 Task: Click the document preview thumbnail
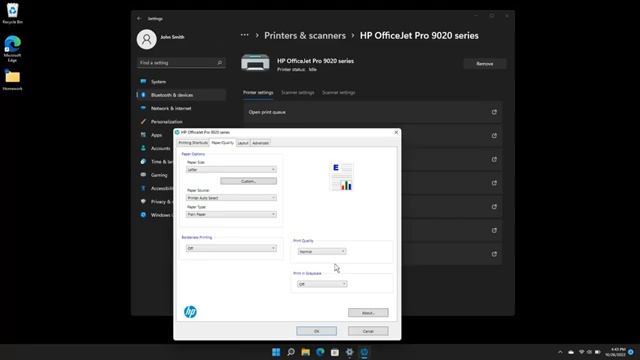[341, 177]
